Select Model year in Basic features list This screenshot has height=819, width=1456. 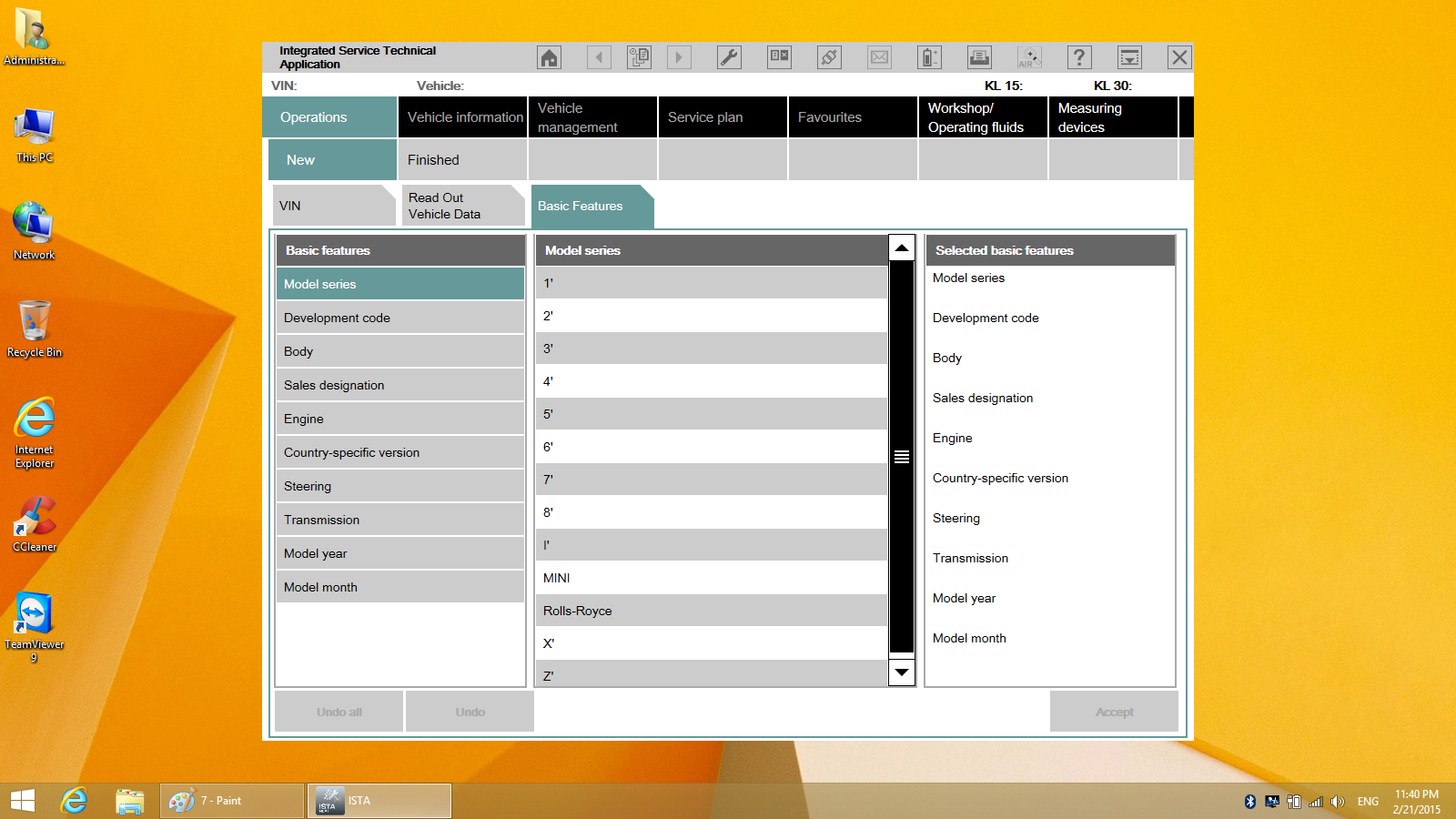point(400,553)
